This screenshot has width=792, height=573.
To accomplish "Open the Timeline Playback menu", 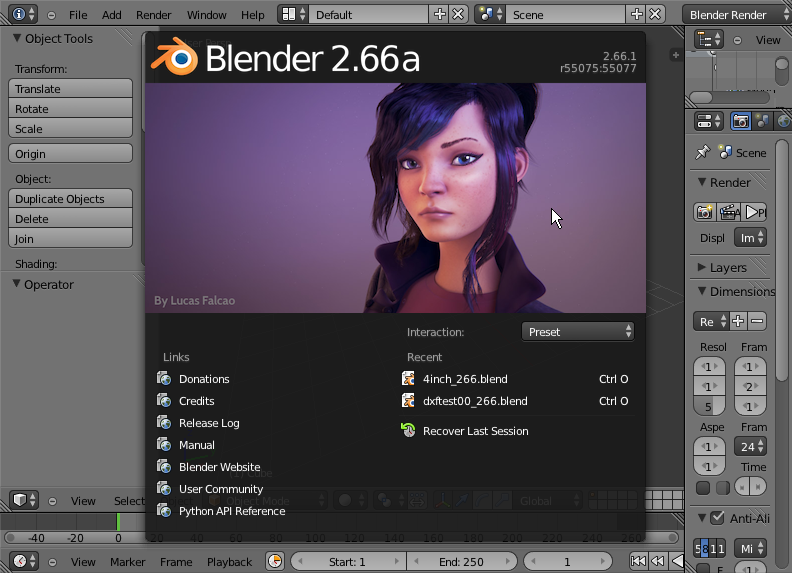I will point(229,562).
